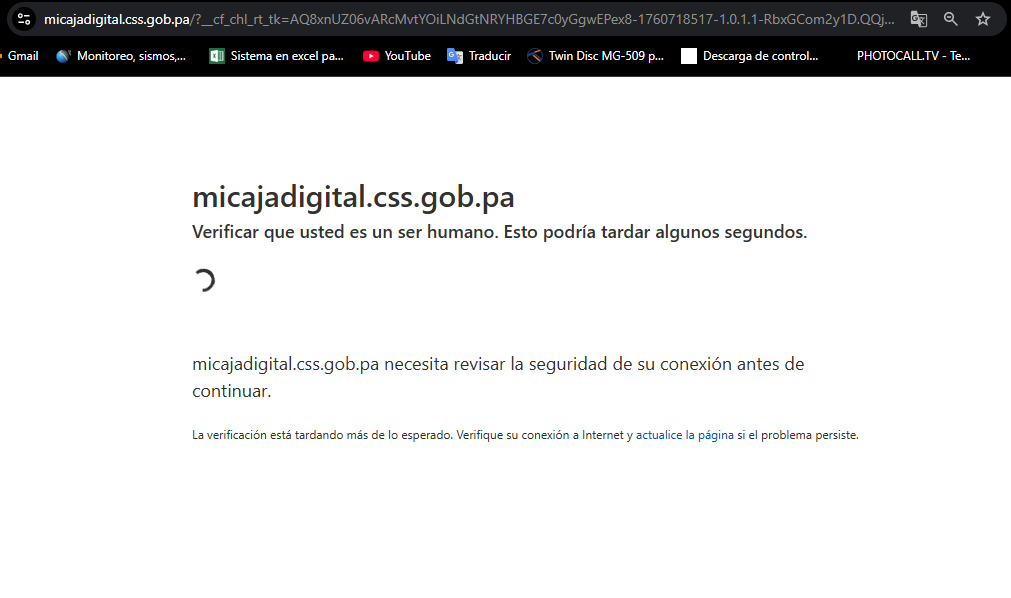Click the loading spinner
This screenshot has height=598, width=1011.
204,281
